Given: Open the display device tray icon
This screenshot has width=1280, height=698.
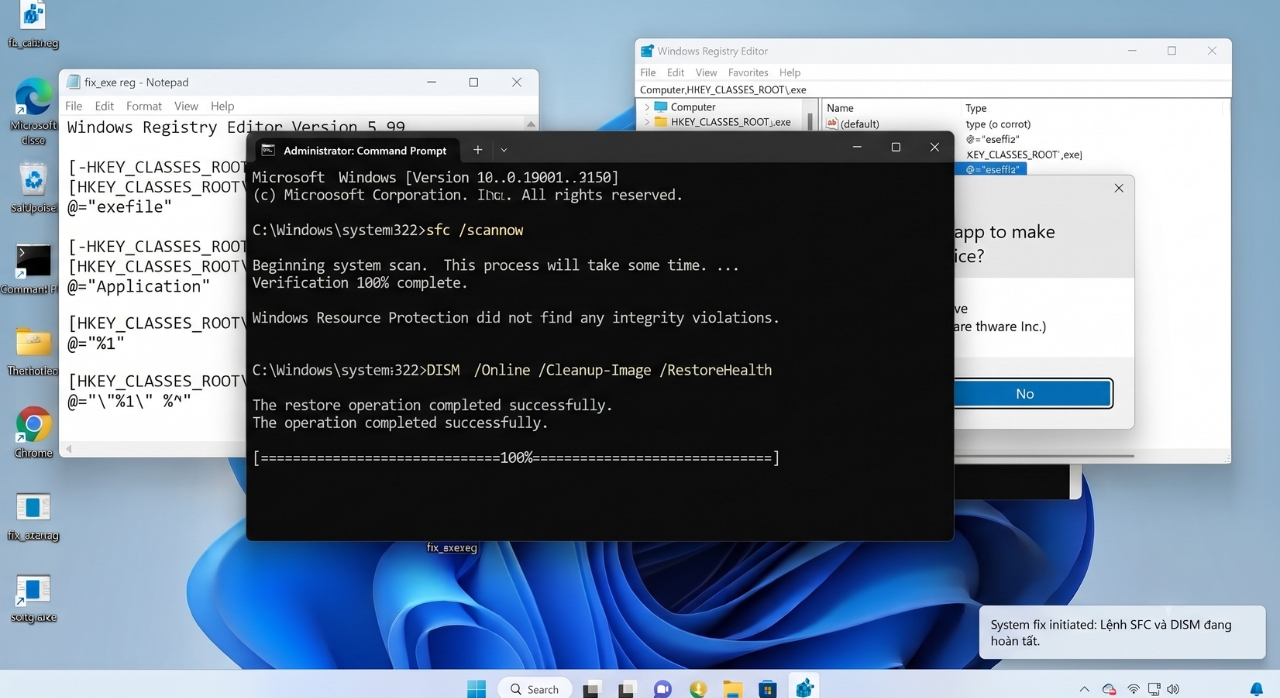Looking at the screenshot, I should [1154, 689].
